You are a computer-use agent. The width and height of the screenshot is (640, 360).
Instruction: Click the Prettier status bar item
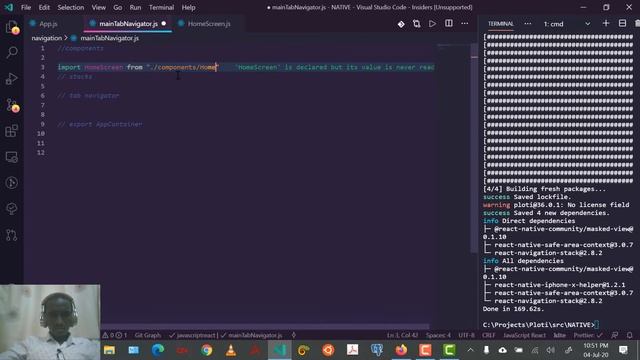point(588,336)
